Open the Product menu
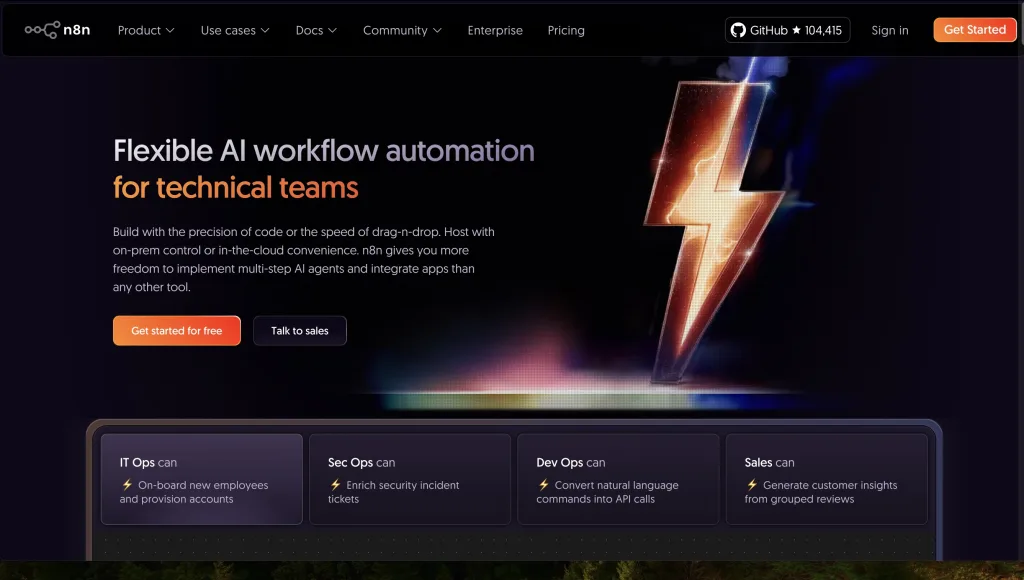 tap(146, 30)
